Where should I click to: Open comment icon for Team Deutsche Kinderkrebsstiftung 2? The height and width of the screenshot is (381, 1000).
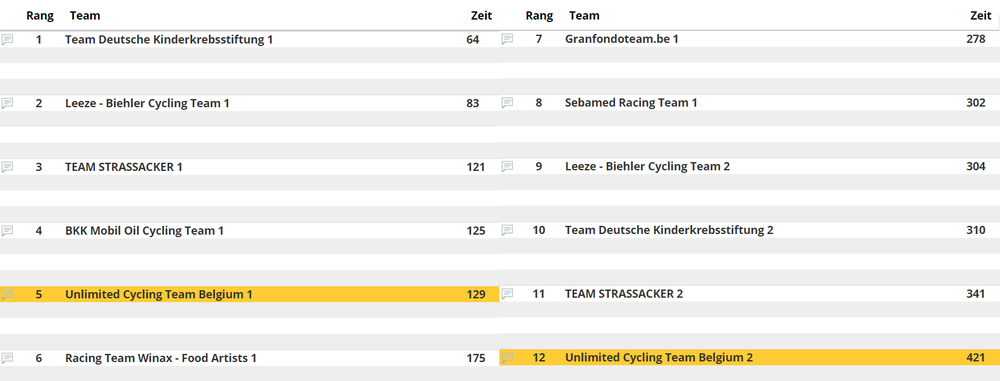click(507, 230)
